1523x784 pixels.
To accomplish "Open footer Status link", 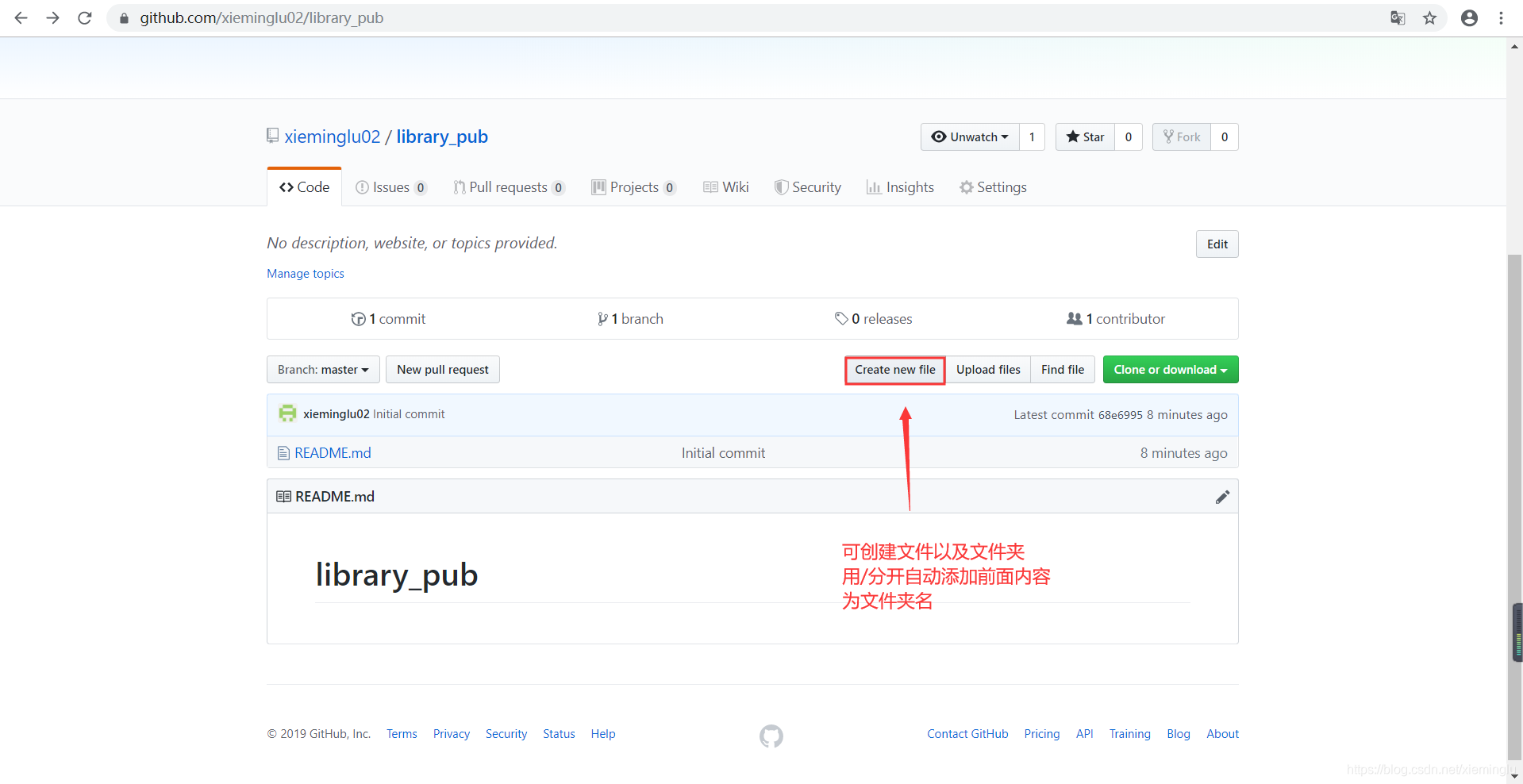I will [559, 734].
